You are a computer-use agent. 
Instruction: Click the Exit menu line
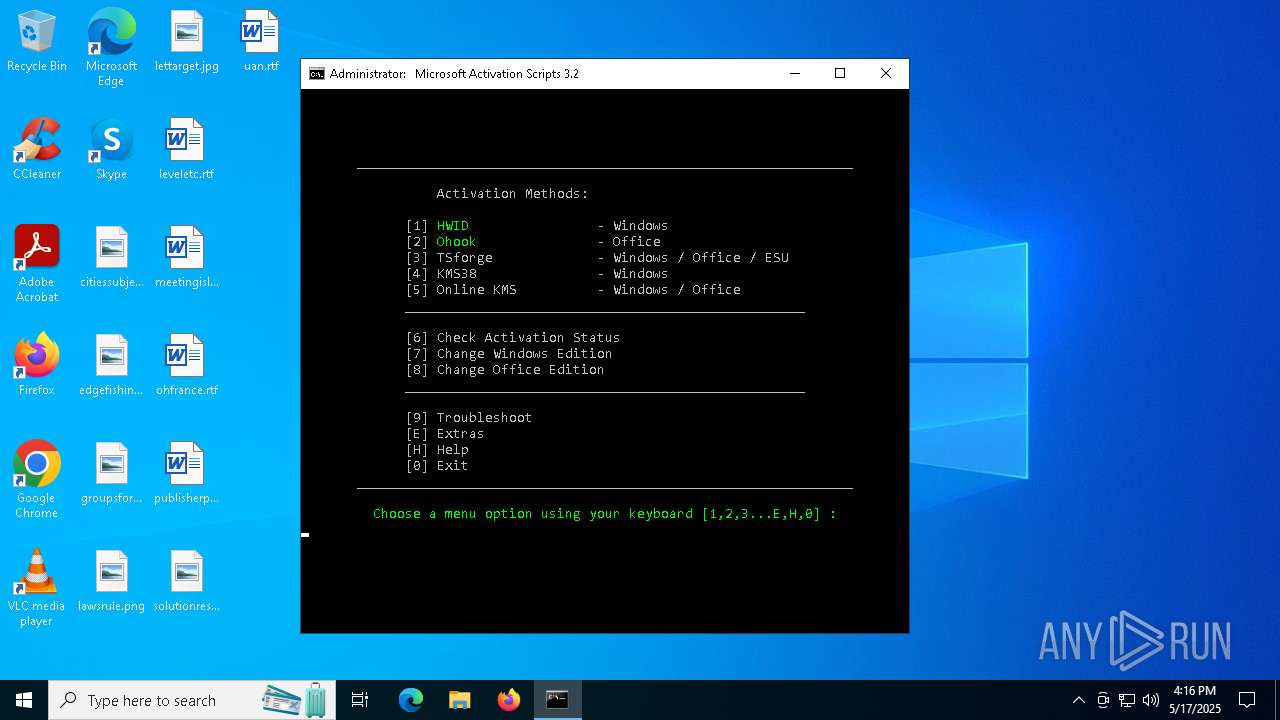pos(437,466)
